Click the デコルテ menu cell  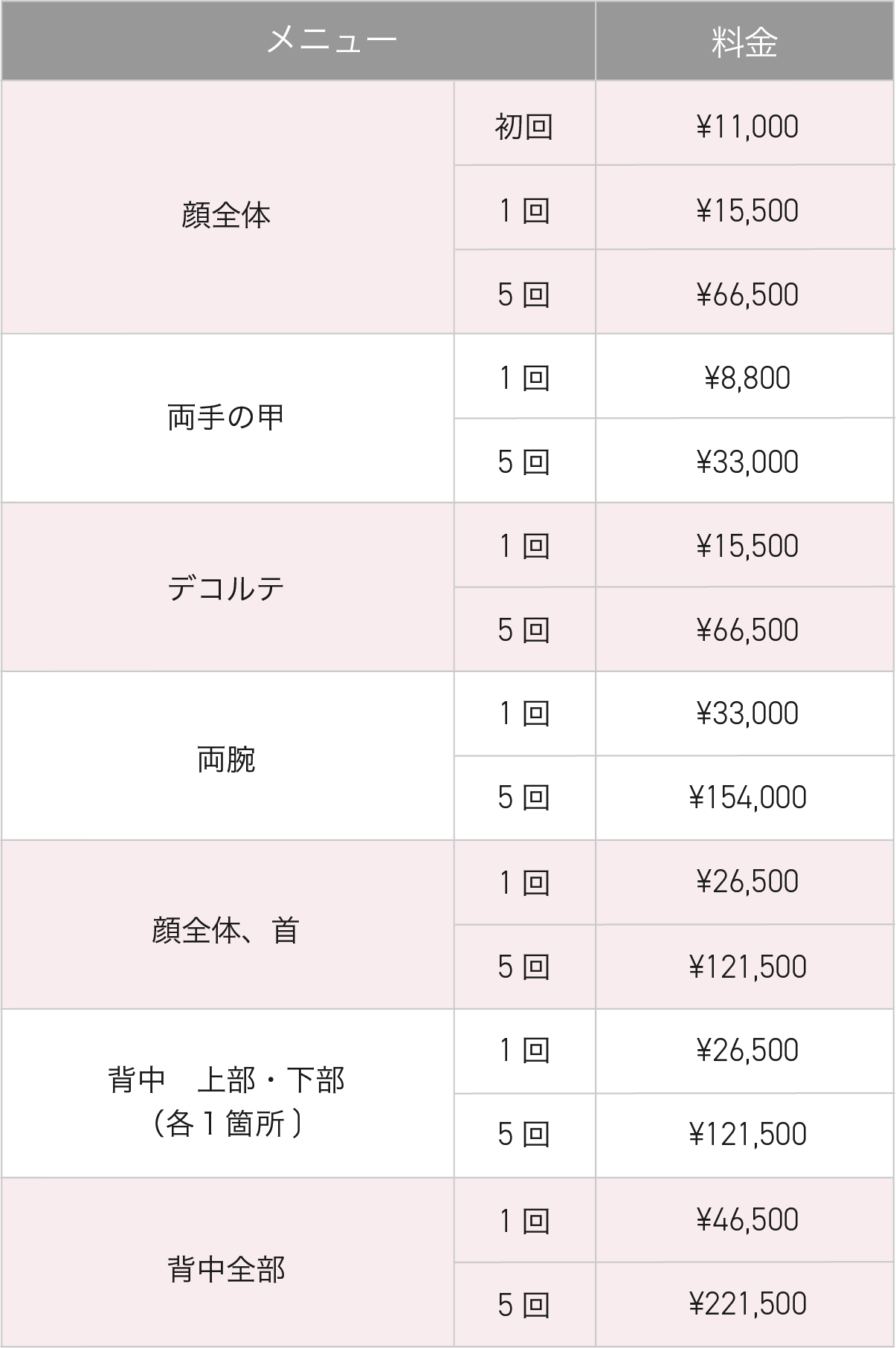tap(227, 588)
